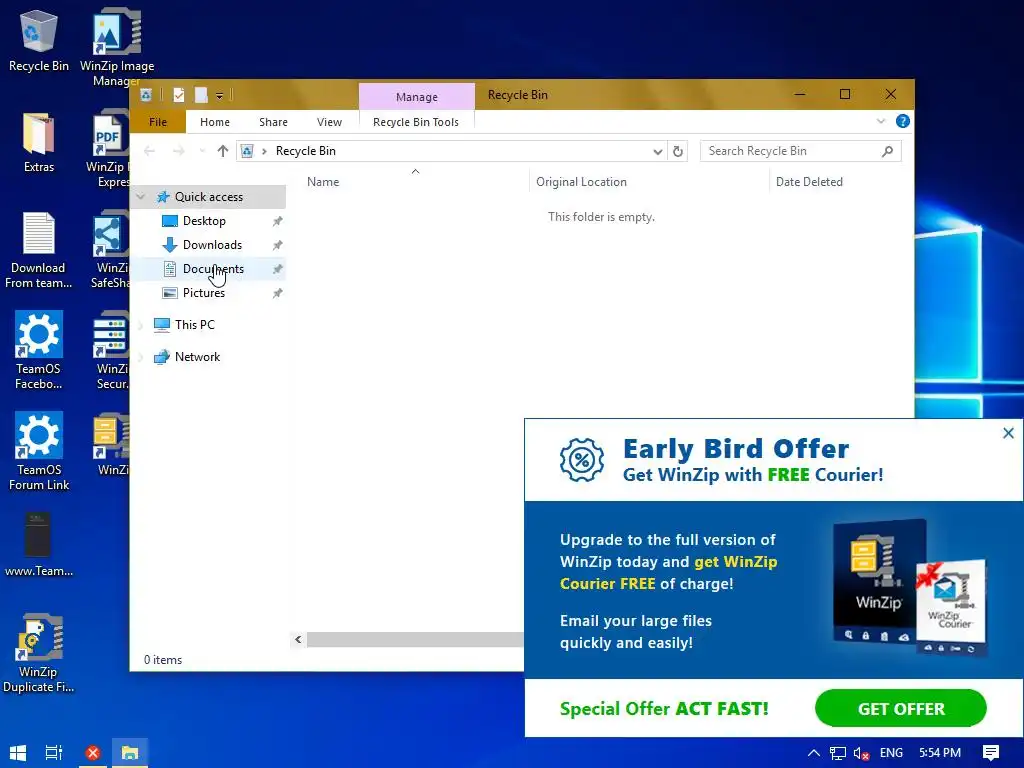
Task: Select Desktop in the navigation pane
Action: click(204, 221)
